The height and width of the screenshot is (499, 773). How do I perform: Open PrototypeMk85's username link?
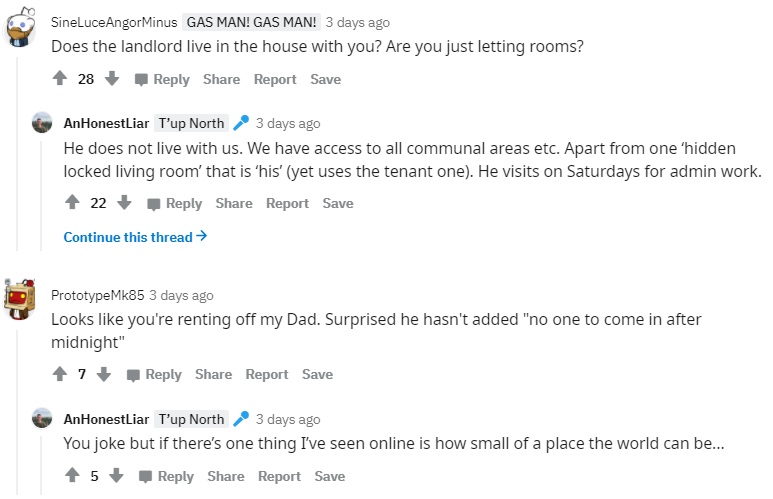pos(97,296)
